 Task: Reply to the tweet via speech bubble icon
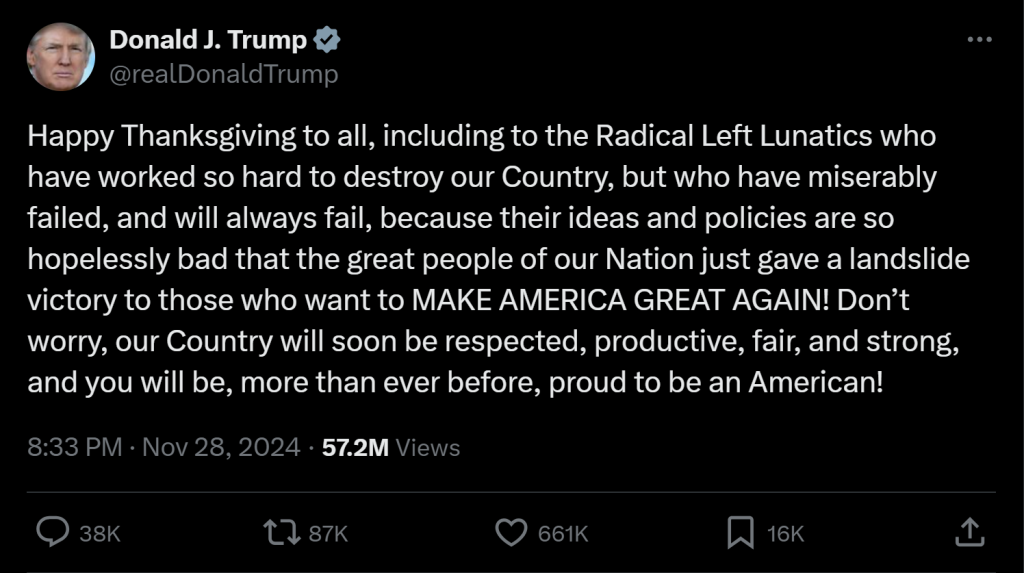coord(52,533)
